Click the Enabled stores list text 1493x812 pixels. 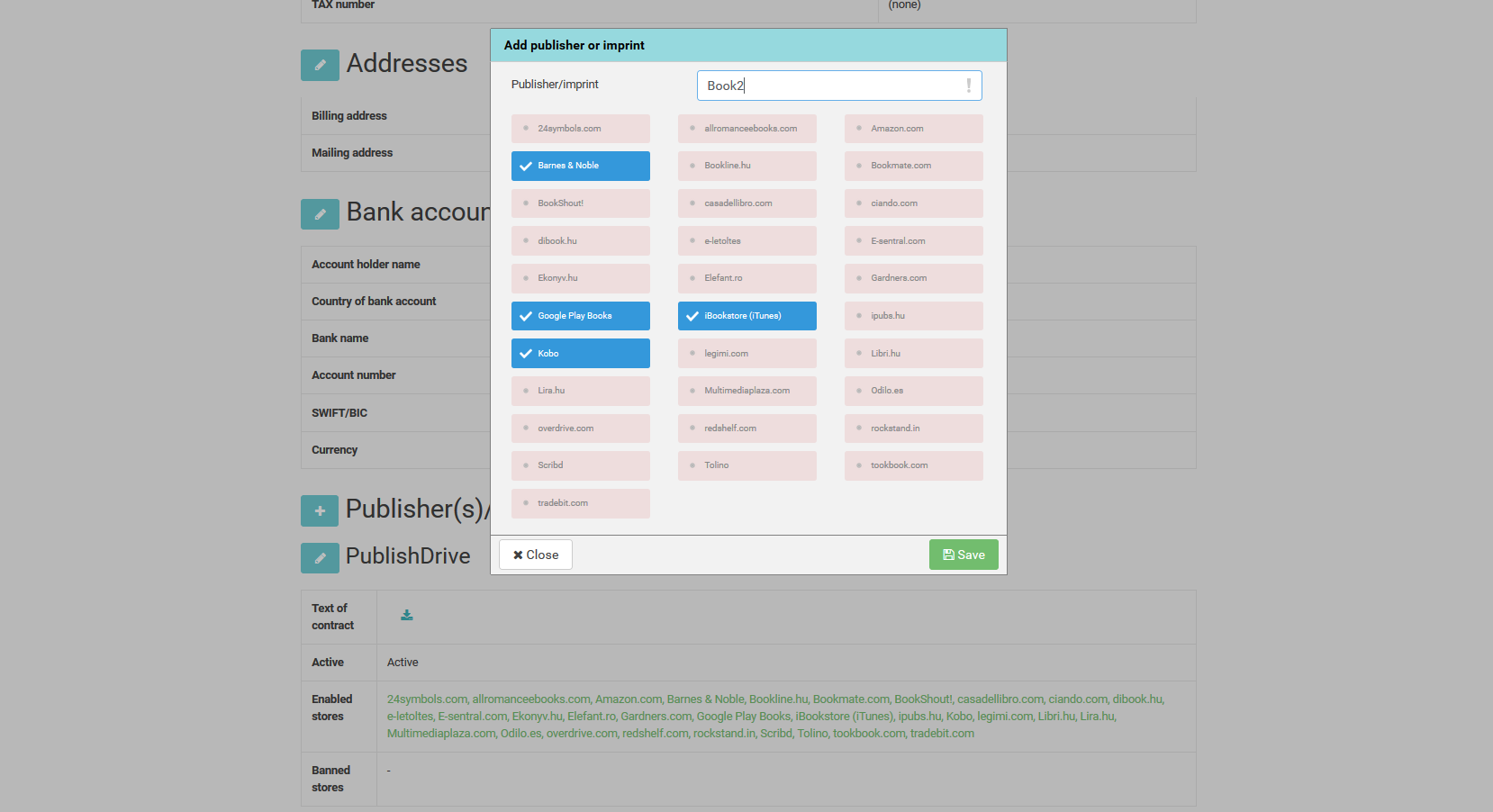point(775,717)
